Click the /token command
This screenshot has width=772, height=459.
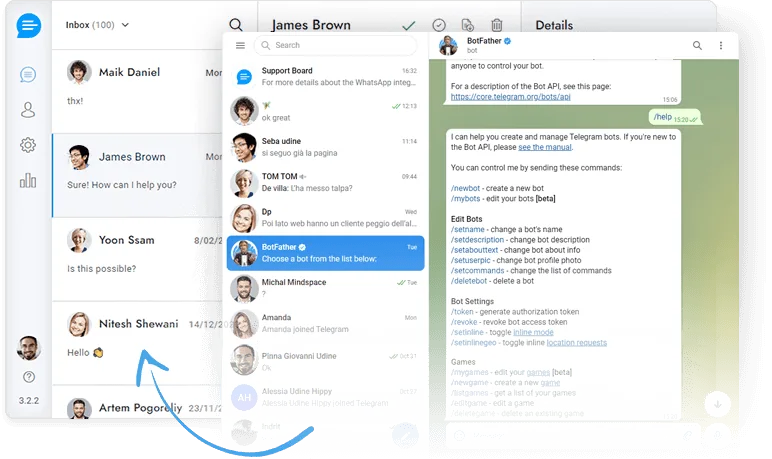click(x=462, y=312)
